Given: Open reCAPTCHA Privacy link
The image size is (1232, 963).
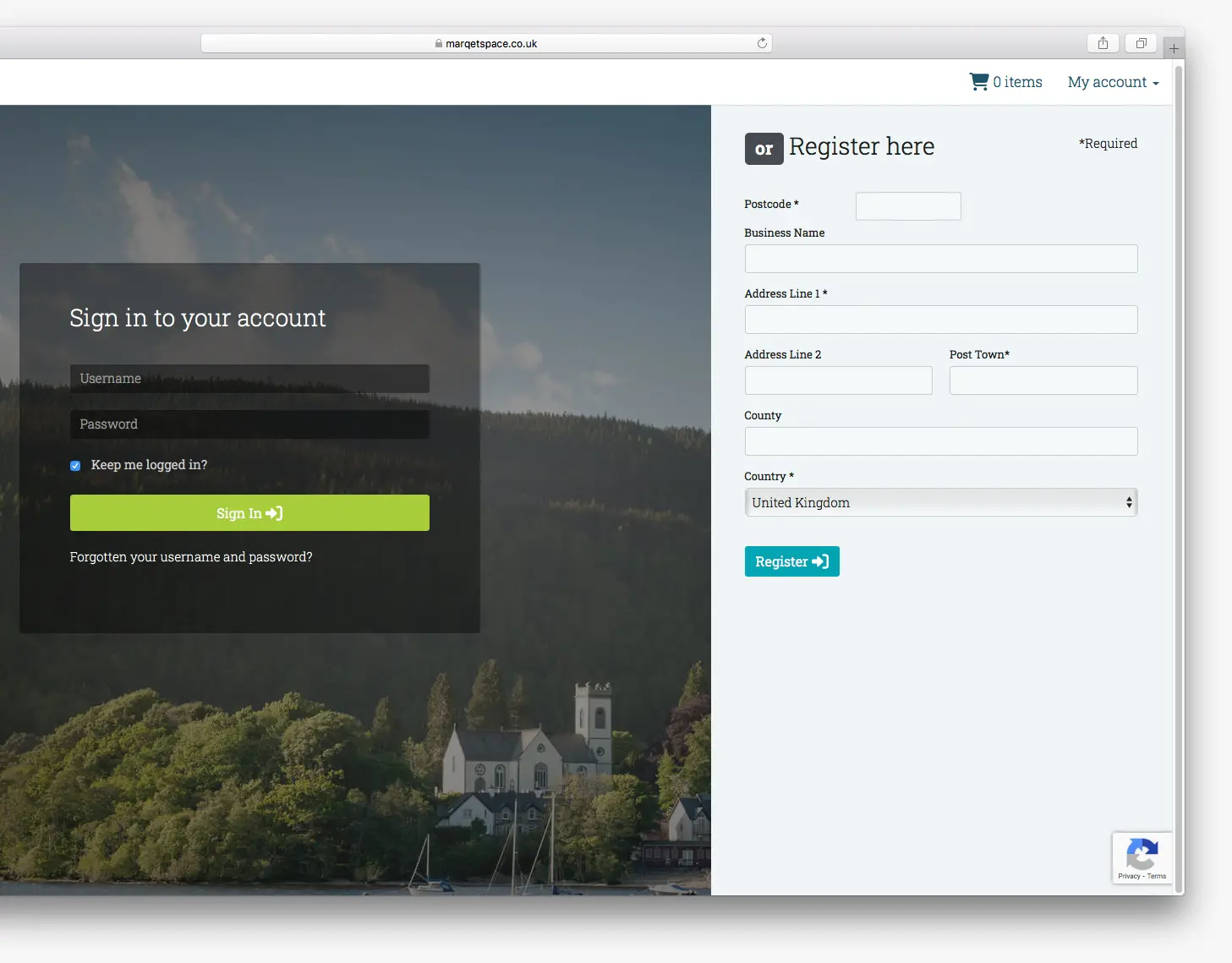Looking at the screenshot, I should point(1129,876).
